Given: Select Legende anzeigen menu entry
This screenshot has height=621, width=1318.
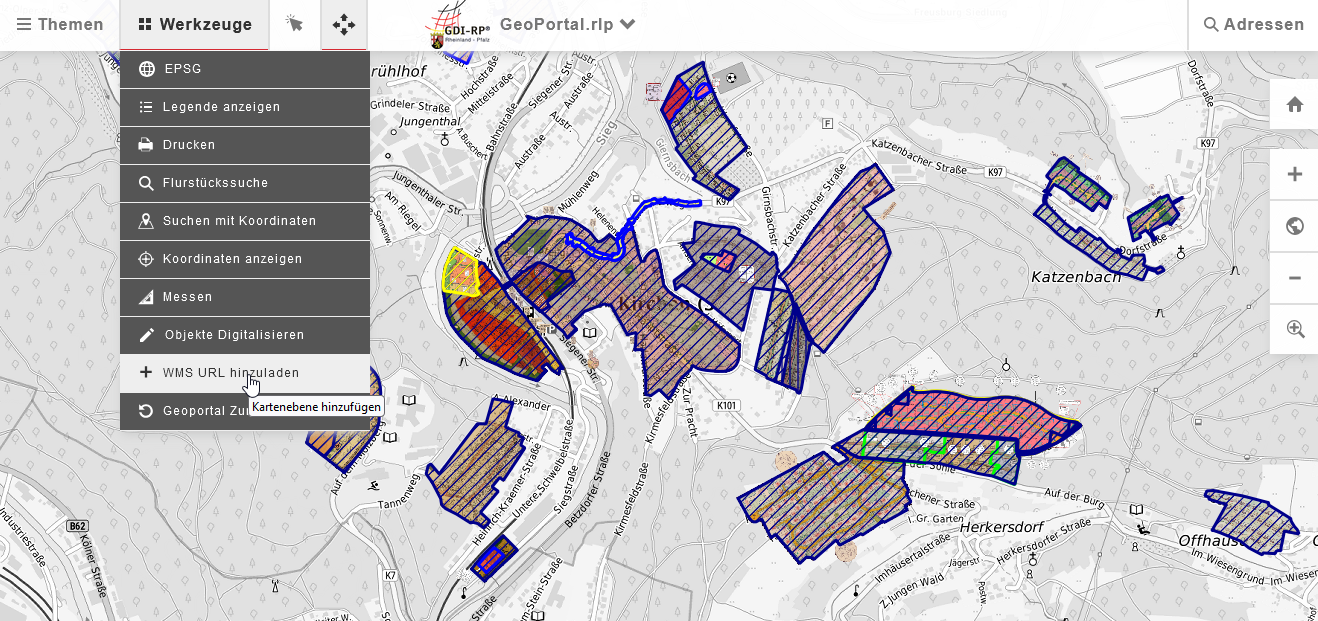Looking at the screenshot, I should point(245,107).
